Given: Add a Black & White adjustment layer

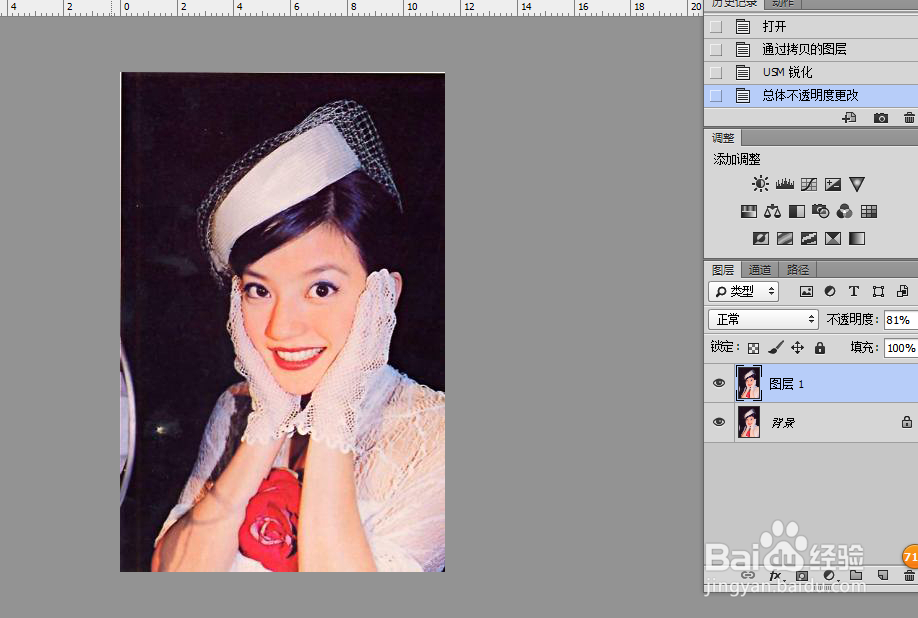Looking at the screenshot, I should tap(797, 211).
